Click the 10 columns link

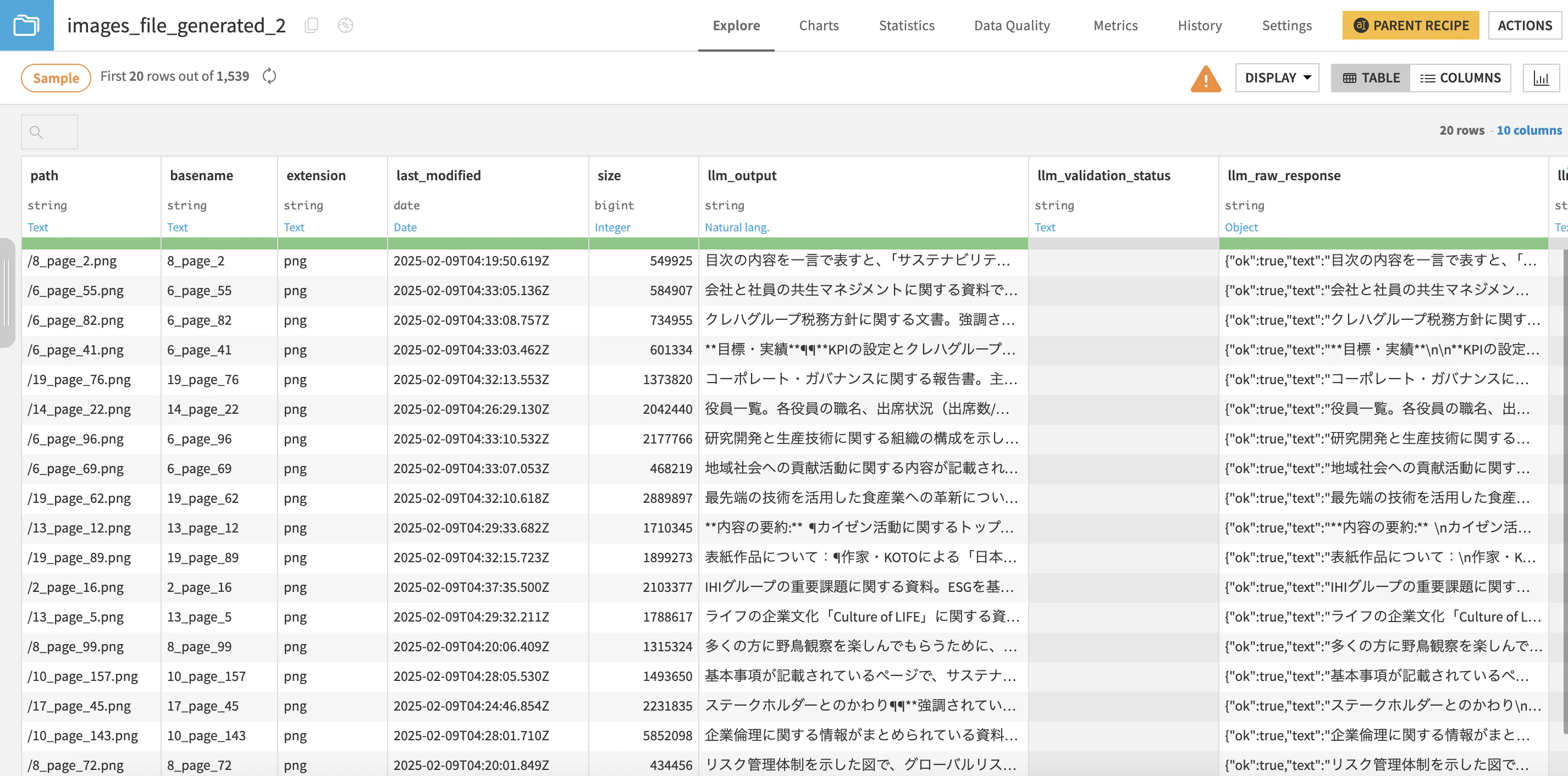tap(1529, 130)
